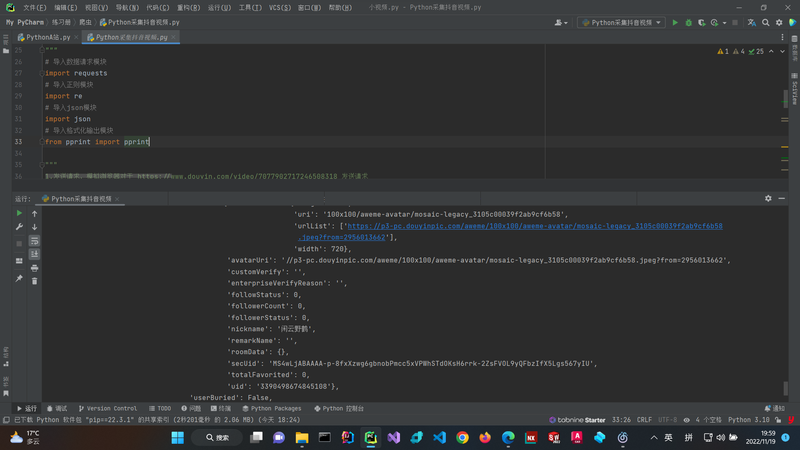Screen dimensions: 800x450
Task: Open the Python Packages tool window
Action: point(272,409)
